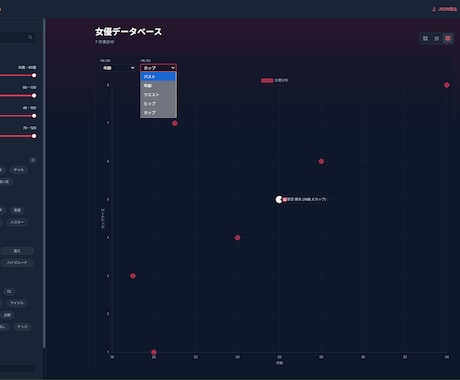This screenshot has height=380, width=460.
Task: Choose カップ from the open dropdown list
Action: [x=158, y=113]
